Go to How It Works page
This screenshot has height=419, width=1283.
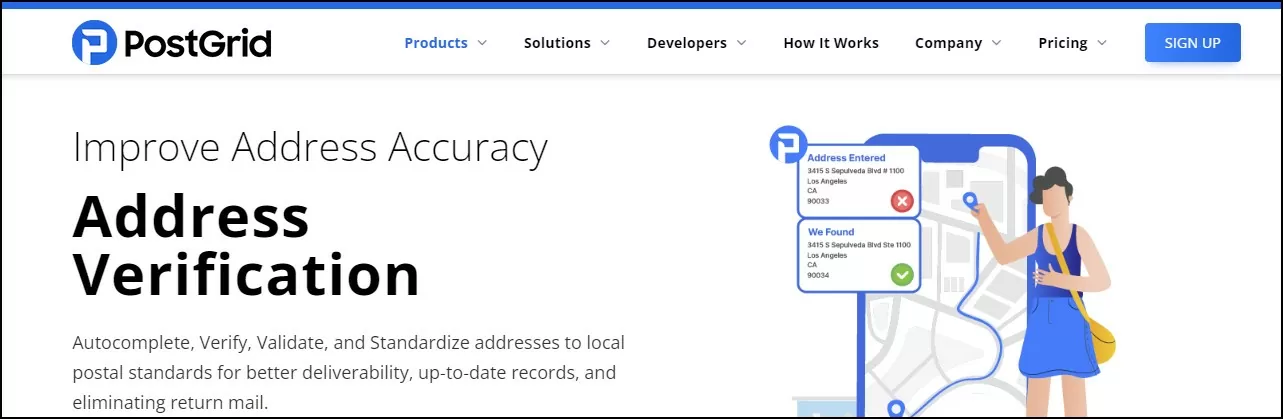(x=831, y=43)
